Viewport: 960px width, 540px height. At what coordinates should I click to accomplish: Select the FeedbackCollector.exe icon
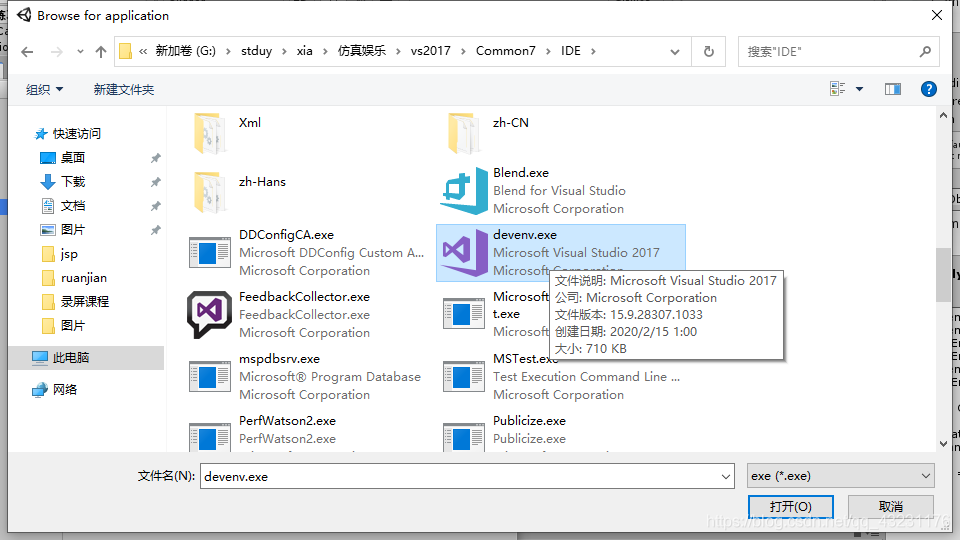[x=209, y=315]
